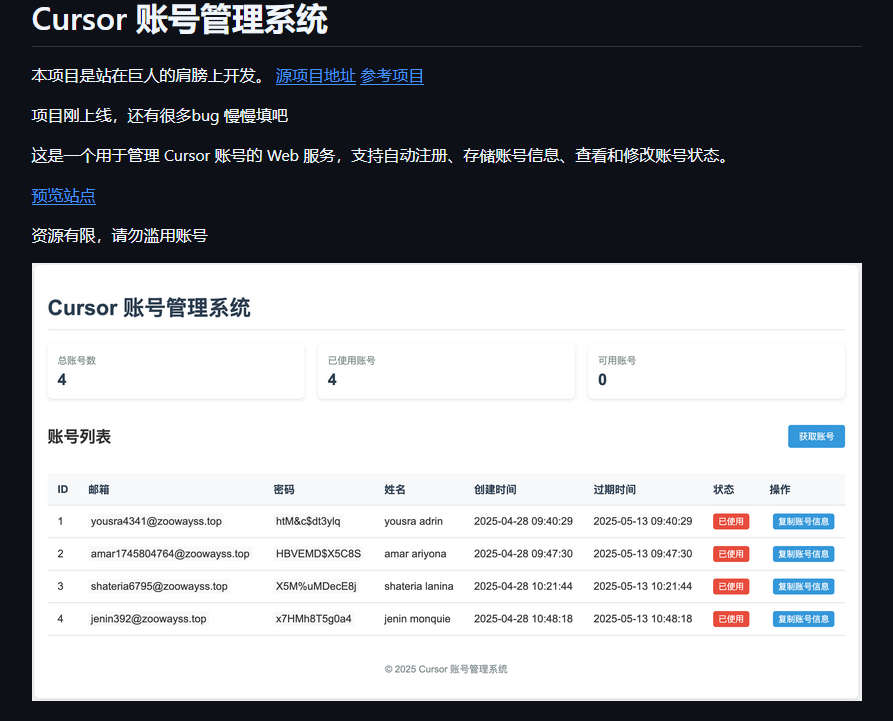This screenshot has width=893, height=721.
Task: Click the name yousra adrin
Action: point(413,521)
